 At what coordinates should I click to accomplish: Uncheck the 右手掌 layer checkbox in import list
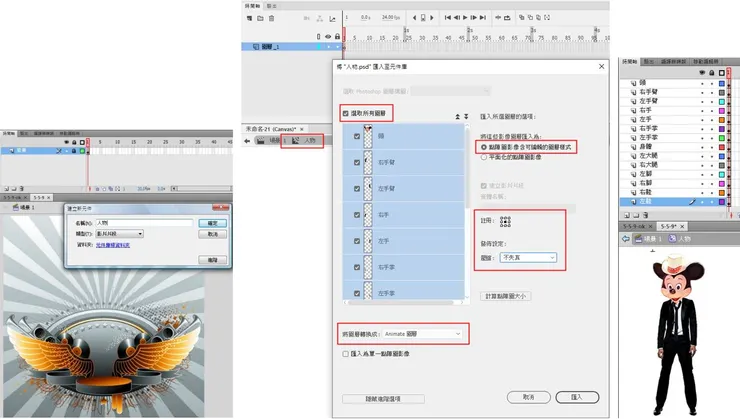coord(357,267)
